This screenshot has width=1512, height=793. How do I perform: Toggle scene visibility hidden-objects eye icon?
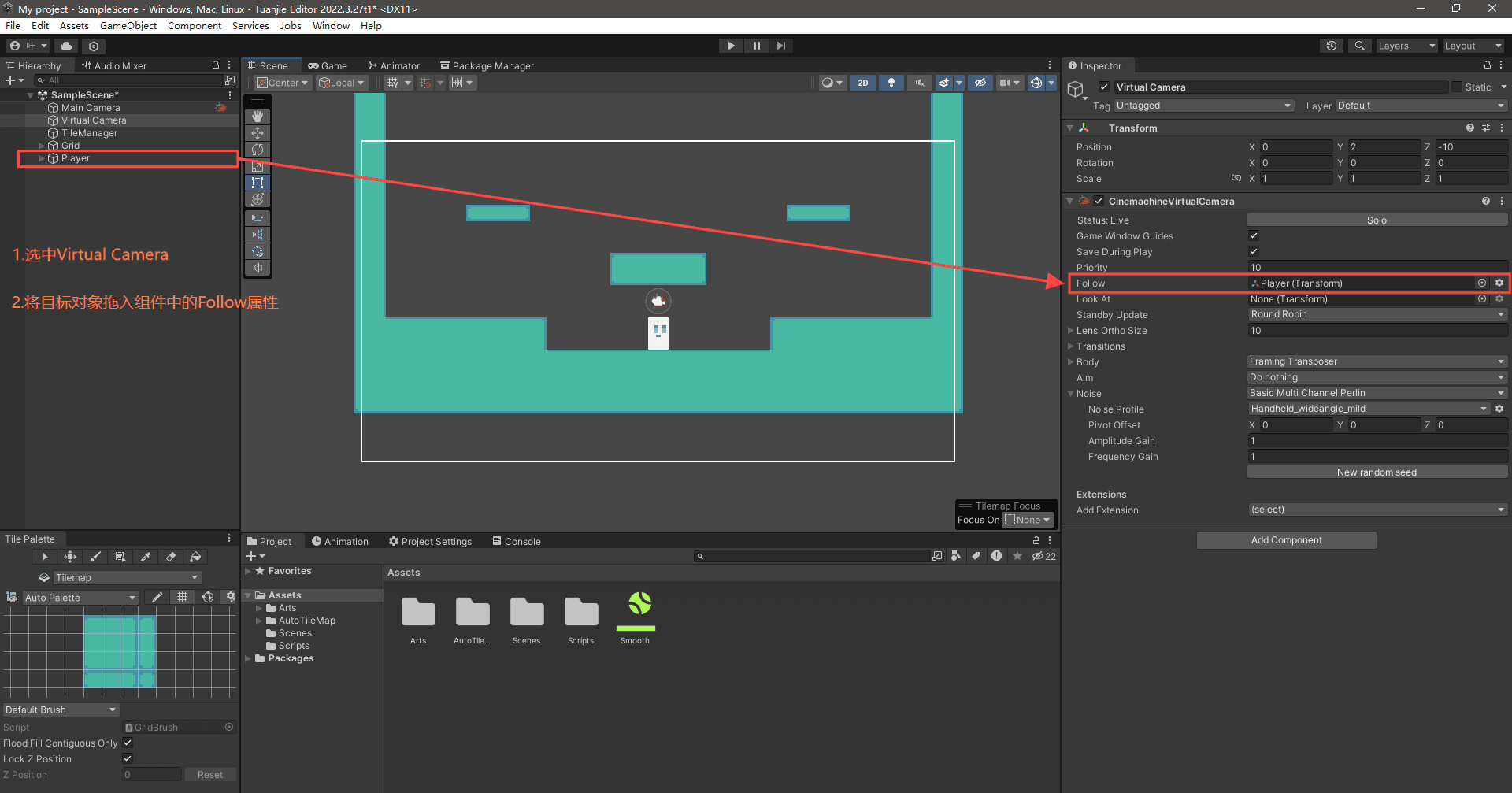(980, 83)
